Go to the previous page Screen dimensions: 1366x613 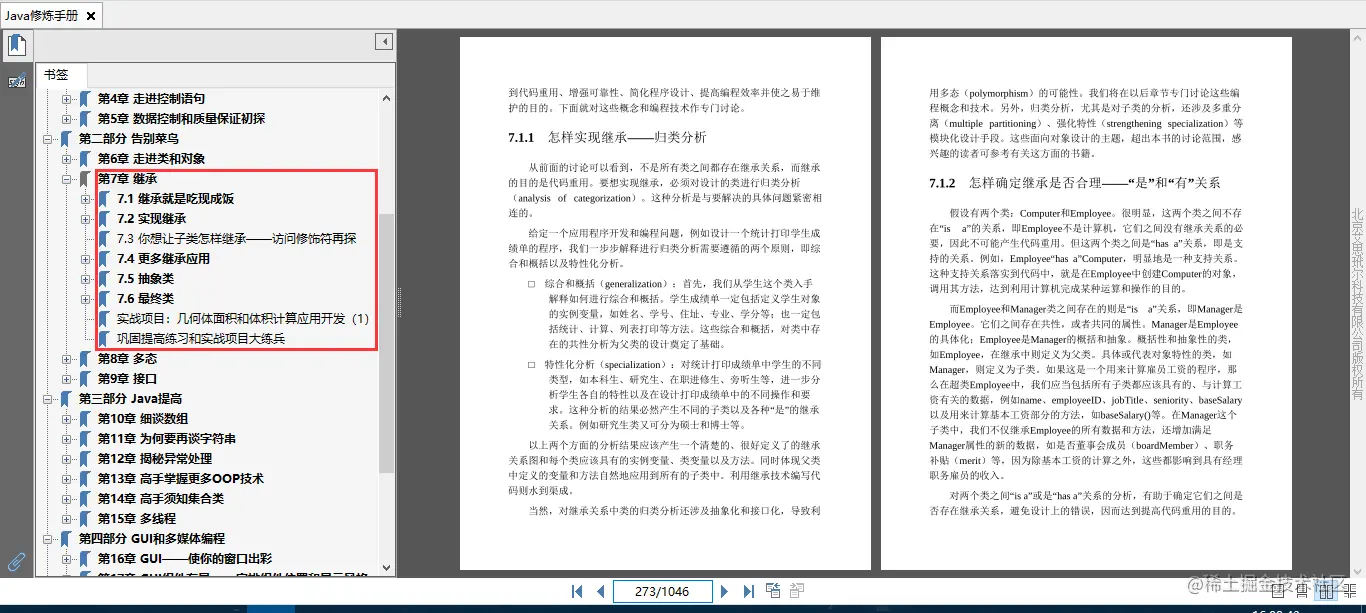pos(601,591)
